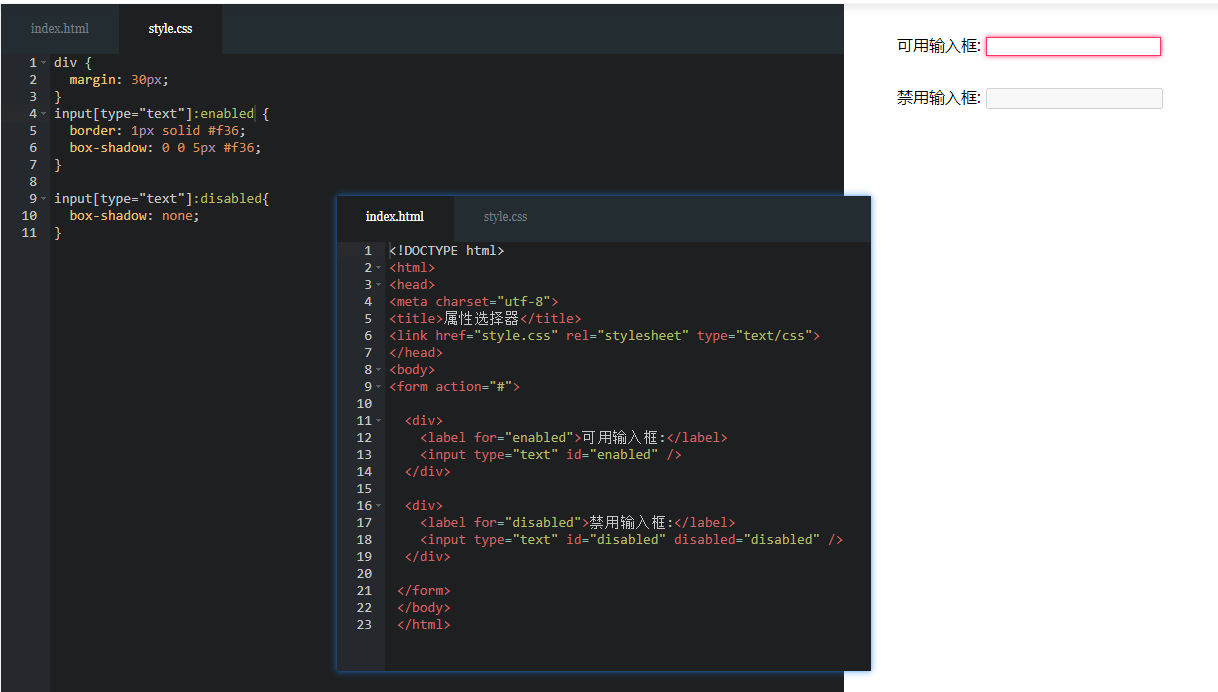This screenshot has width=1218, height=692.
Task: Focus the 可用输入框 text input
Action: pos(1073,47)
